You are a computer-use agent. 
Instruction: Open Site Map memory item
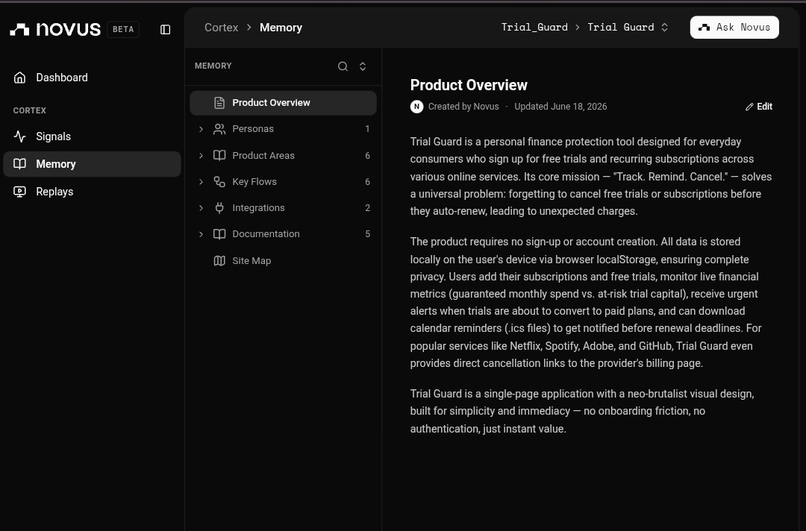283,261
